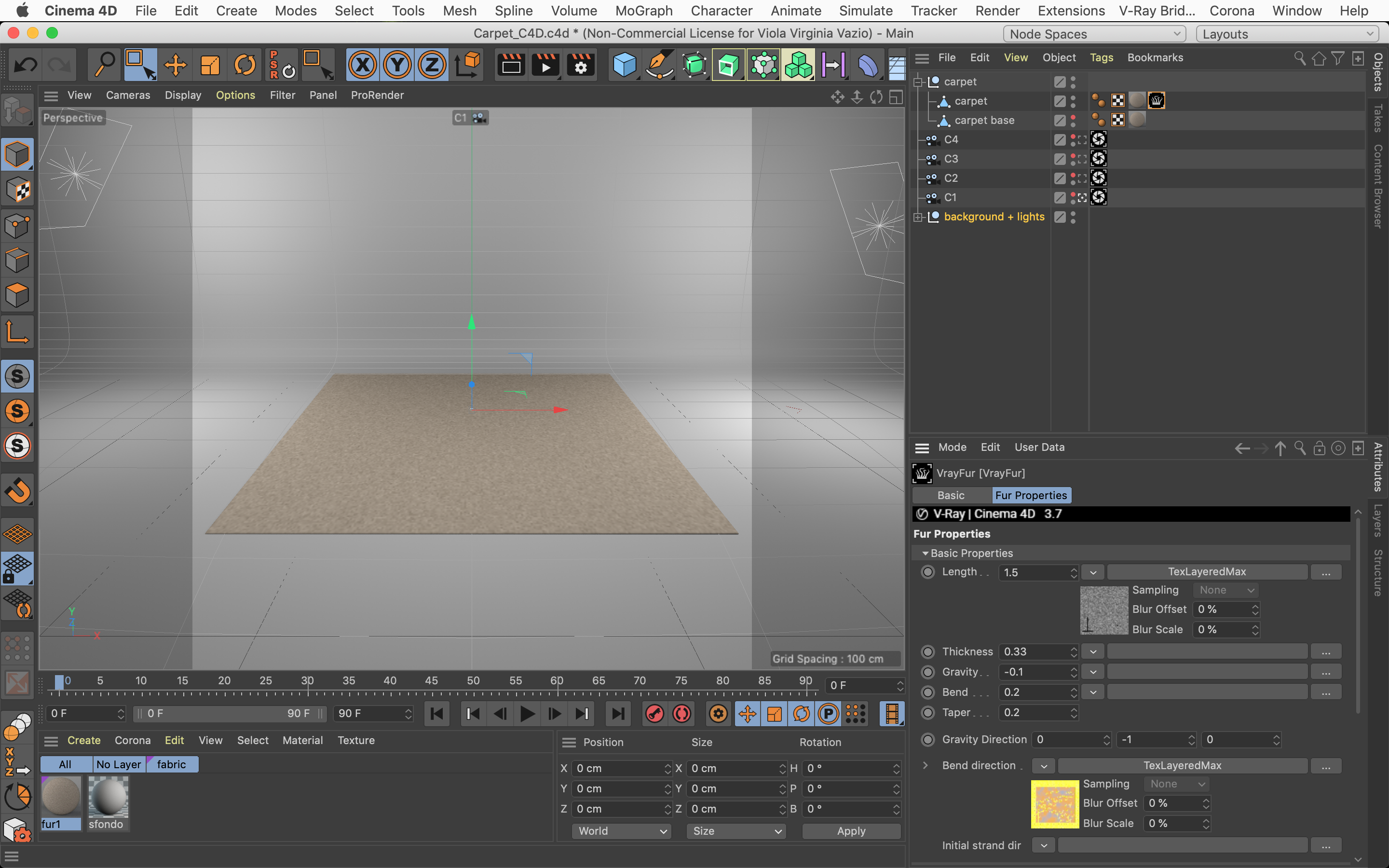The height and width of the screenshot is (868, 1389).
Task: Click the Apply button in coordinates panel
Action: (x=851, y=831)
